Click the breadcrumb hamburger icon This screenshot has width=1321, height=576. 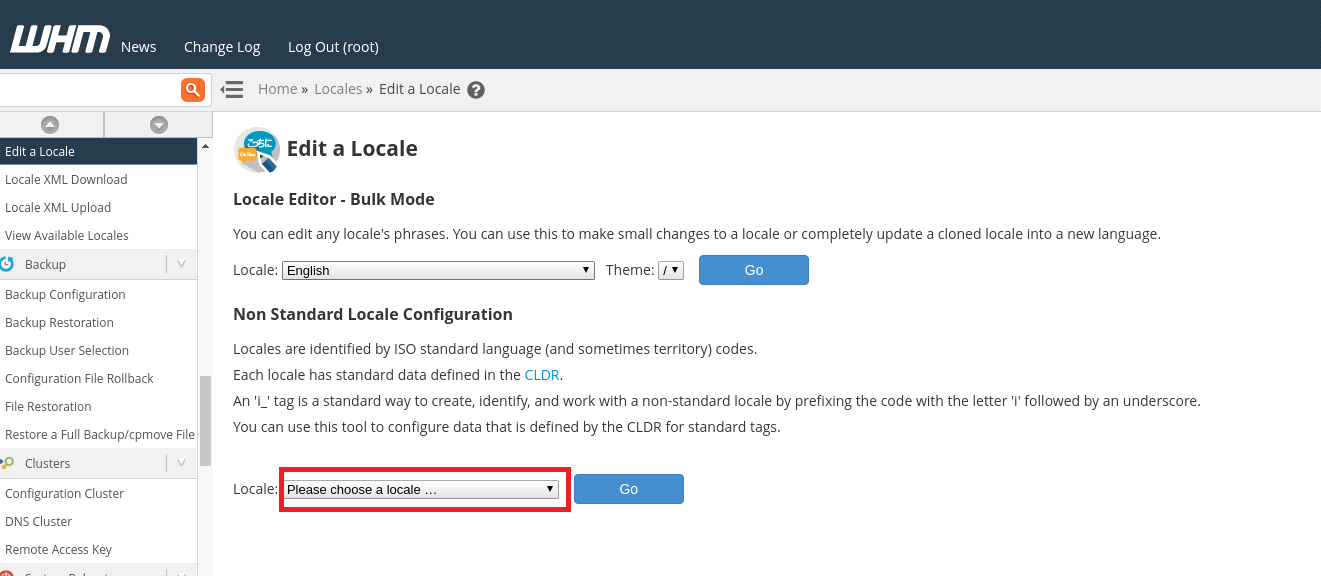click(231, 89)
